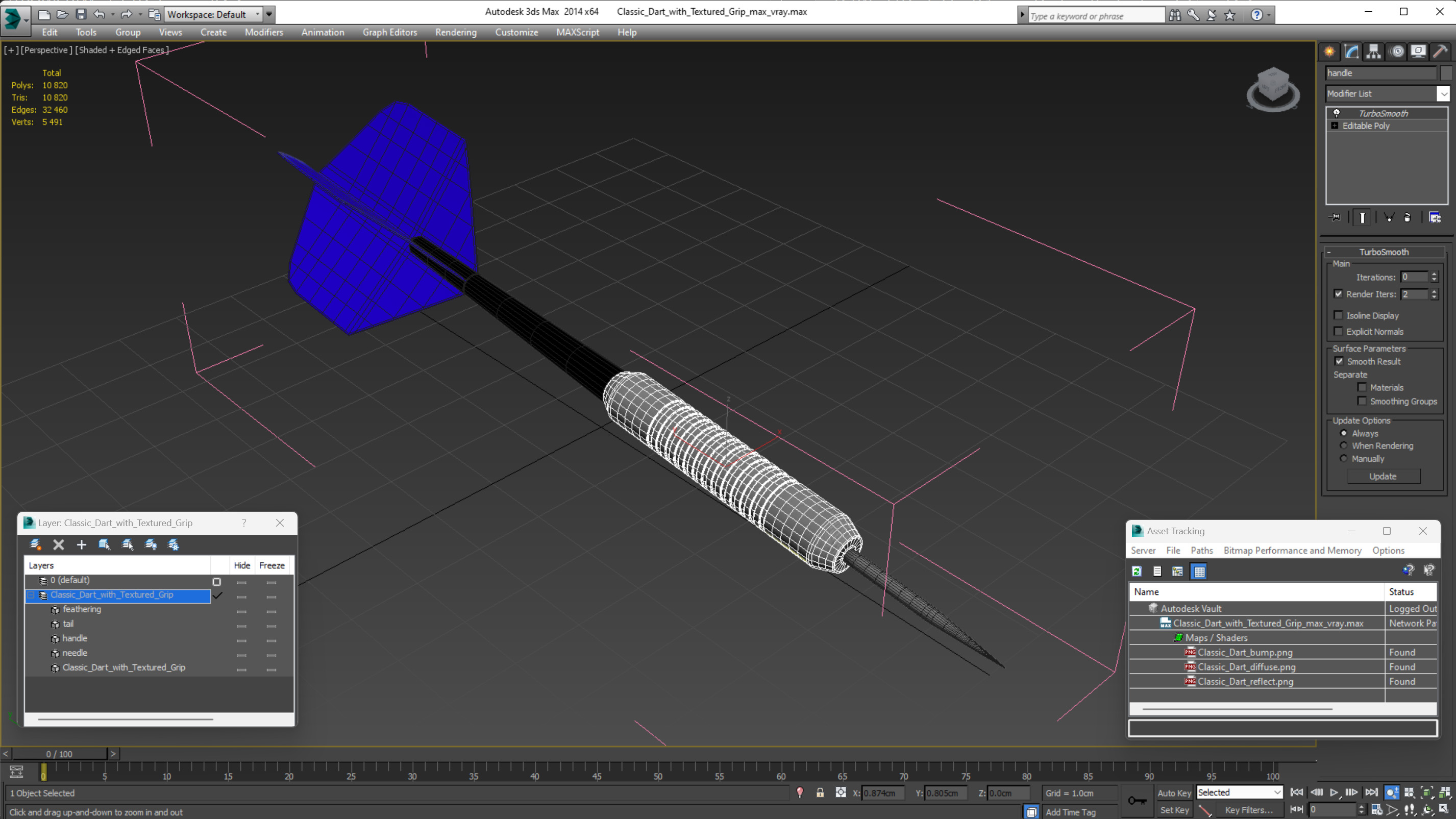This screenshot has height=819, width=1456.
Task: Click the Selection Lock toggle icon
Action: pyautogui.click(x=820, y=792)
